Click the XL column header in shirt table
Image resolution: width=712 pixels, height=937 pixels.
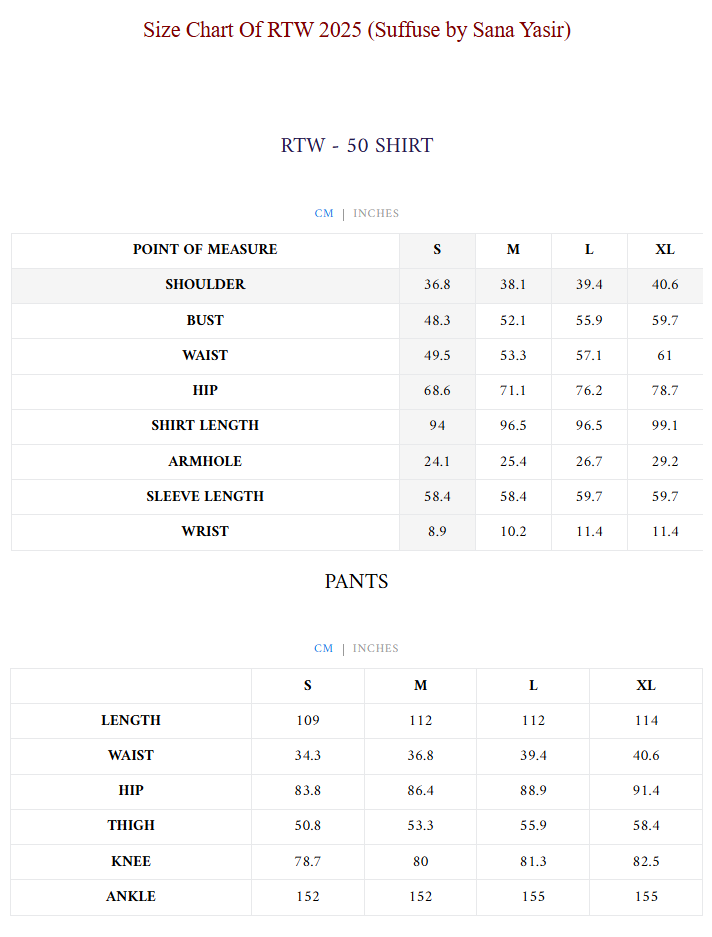pyautogui.click(x=665, y=249)
